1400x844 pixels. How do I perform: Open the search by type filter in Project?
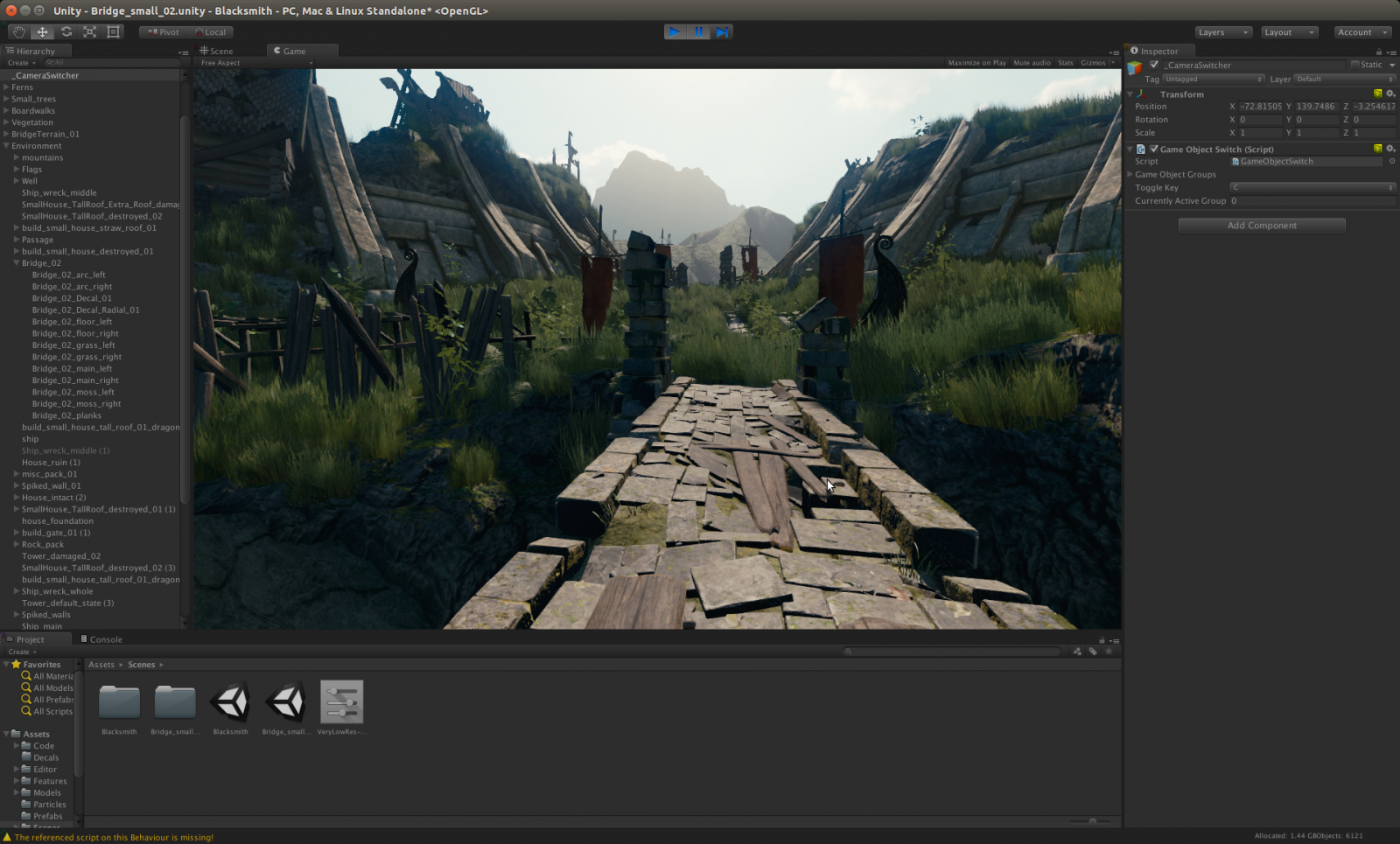click(1077, 651)
